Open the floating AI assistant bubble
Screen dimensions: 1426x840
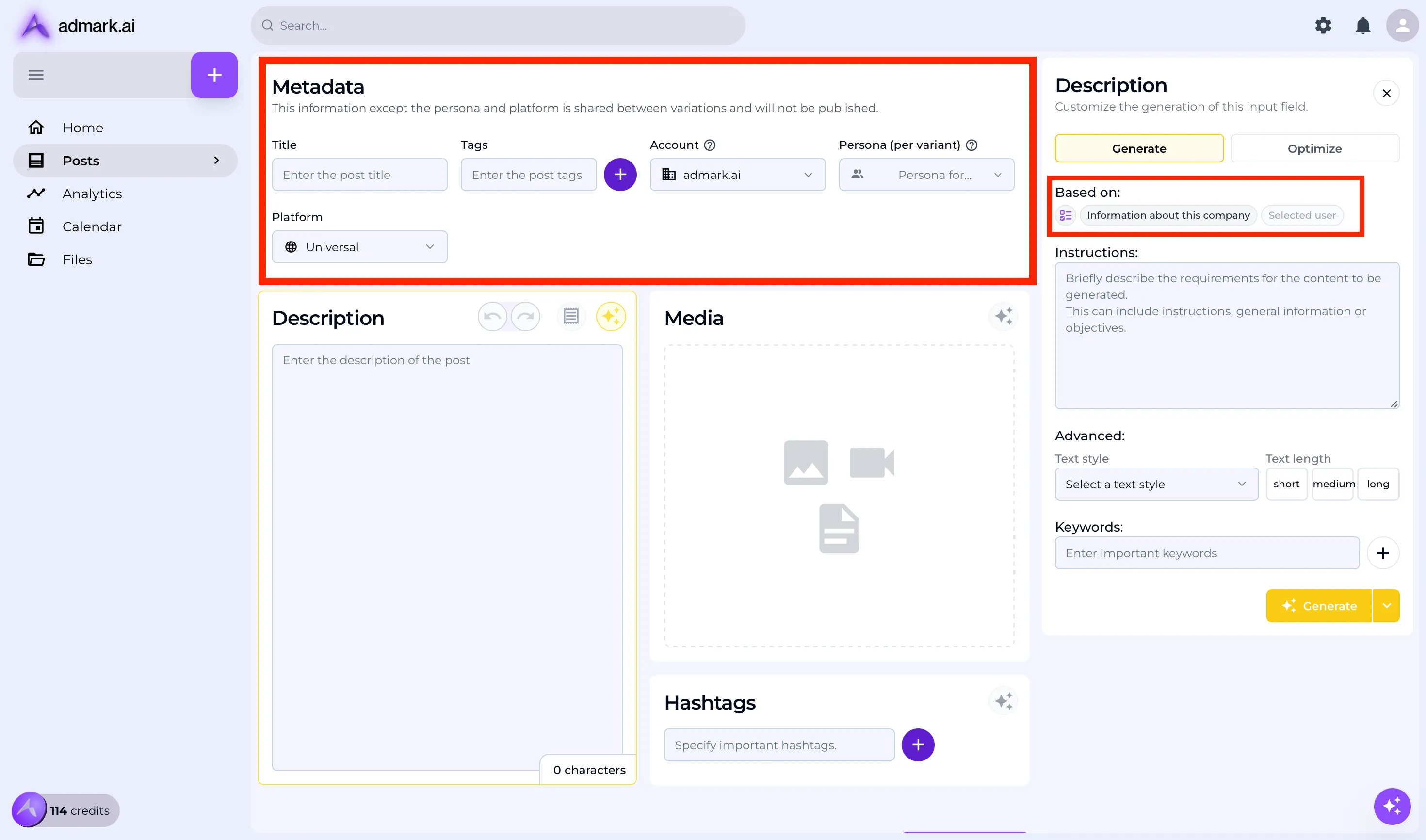(1392, 806)
